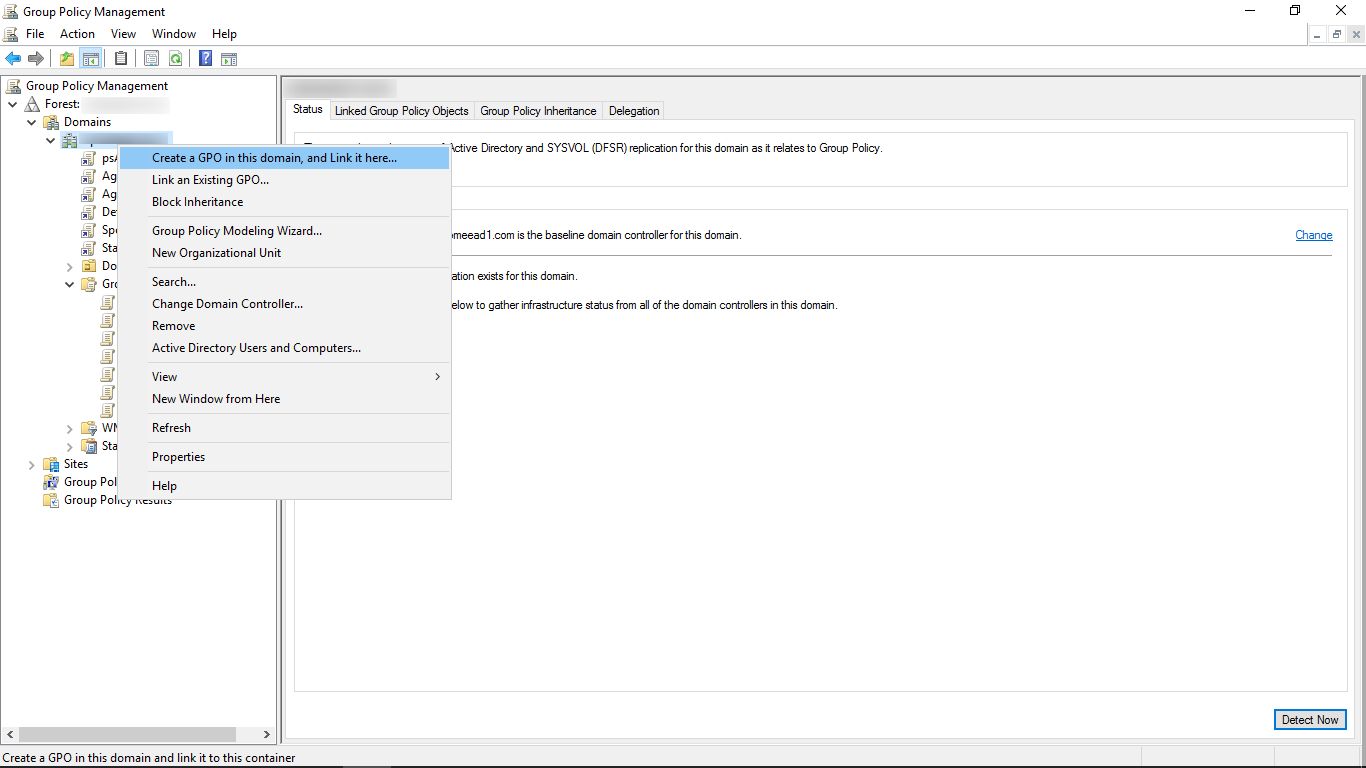Open Help via blue question mark icon

(x=205, y=58)
